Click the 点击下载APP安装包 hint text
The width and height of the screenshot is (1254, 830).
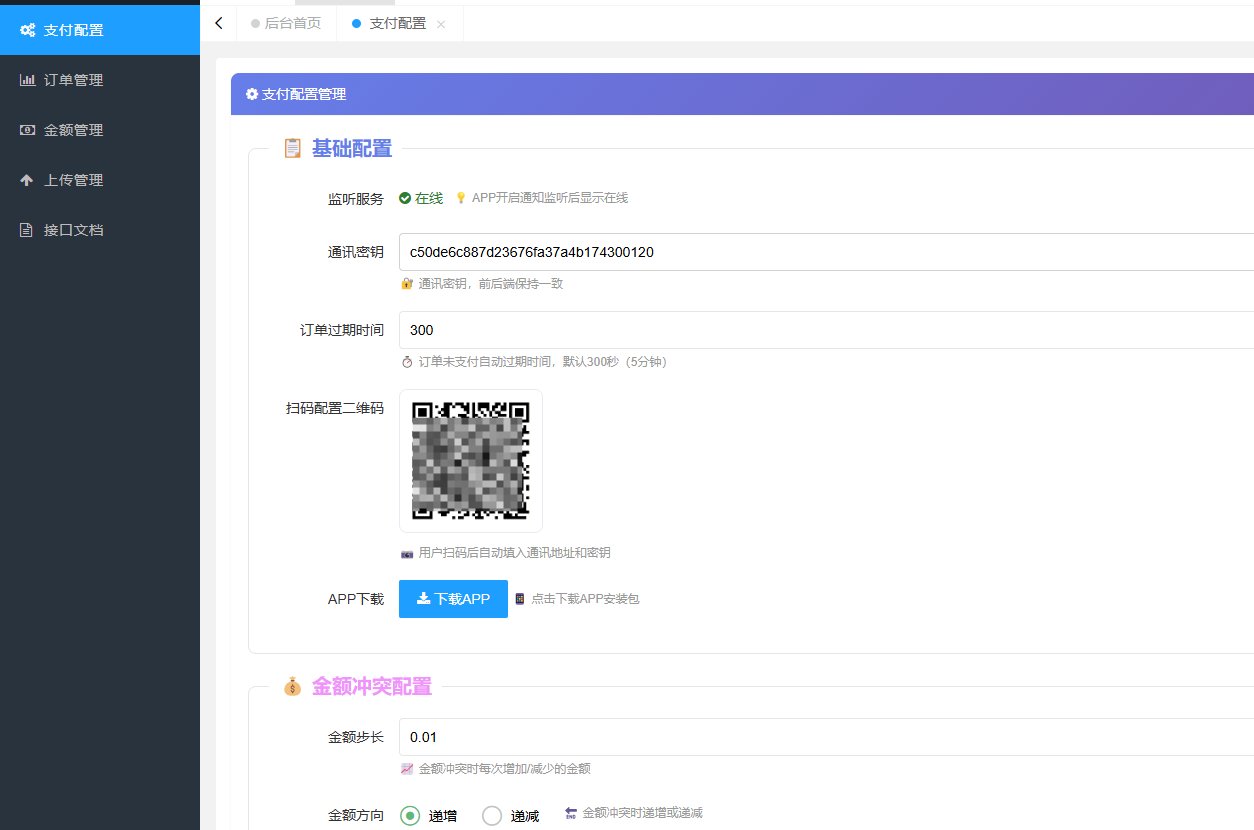[585, 599]
